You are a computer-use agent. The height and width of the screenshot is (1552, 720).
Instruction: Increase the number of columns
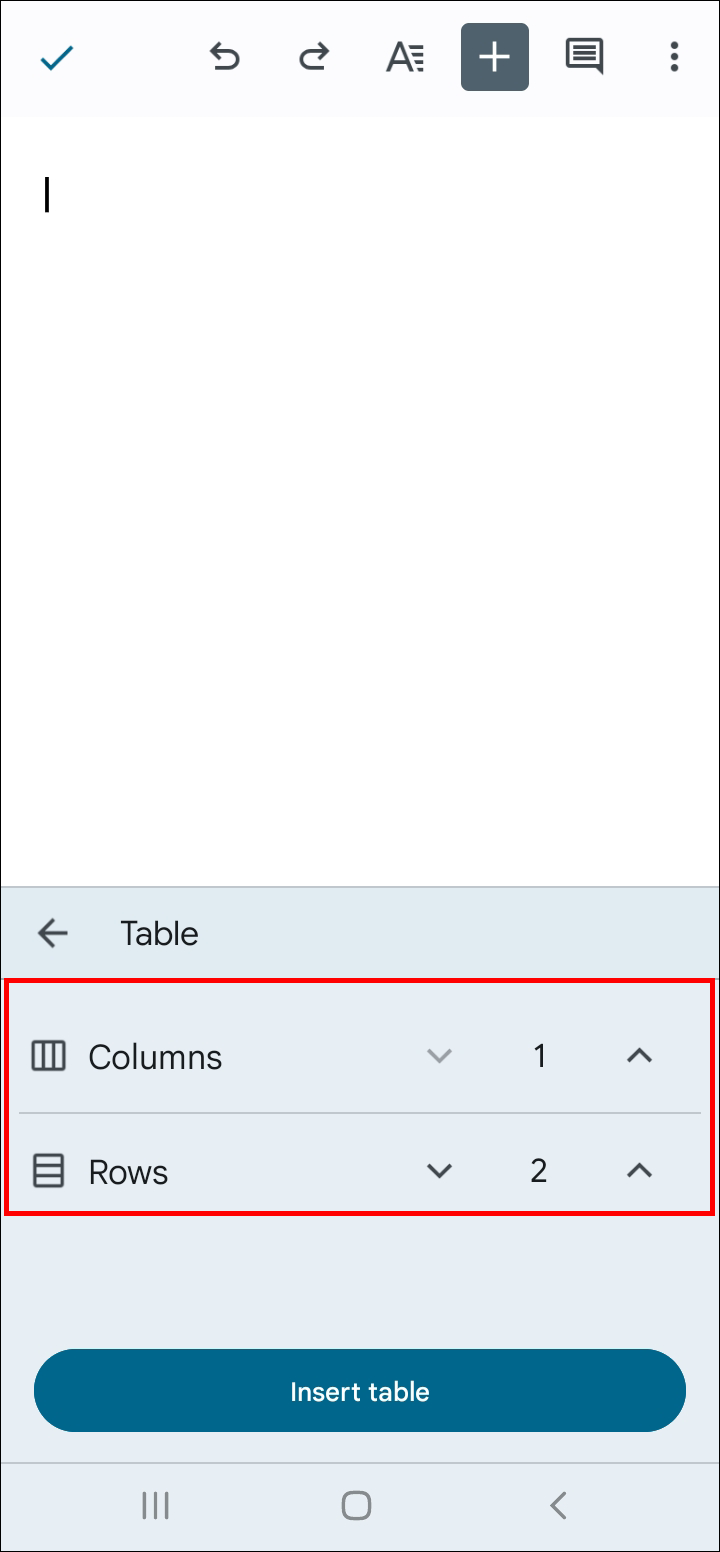click(639, 1056)
